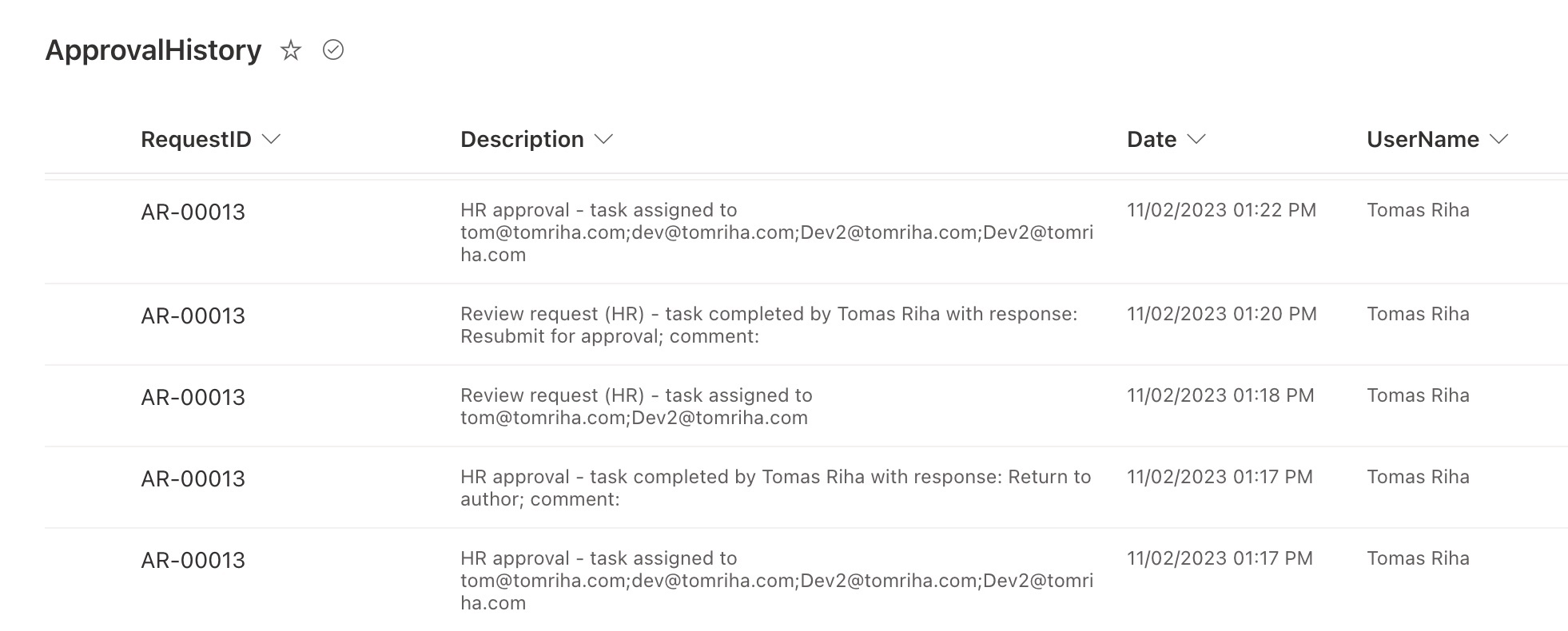Viewport: 1568px width, 631px height.
Task: Click the RequestID column header label
Action: click(x=196, y=139)
